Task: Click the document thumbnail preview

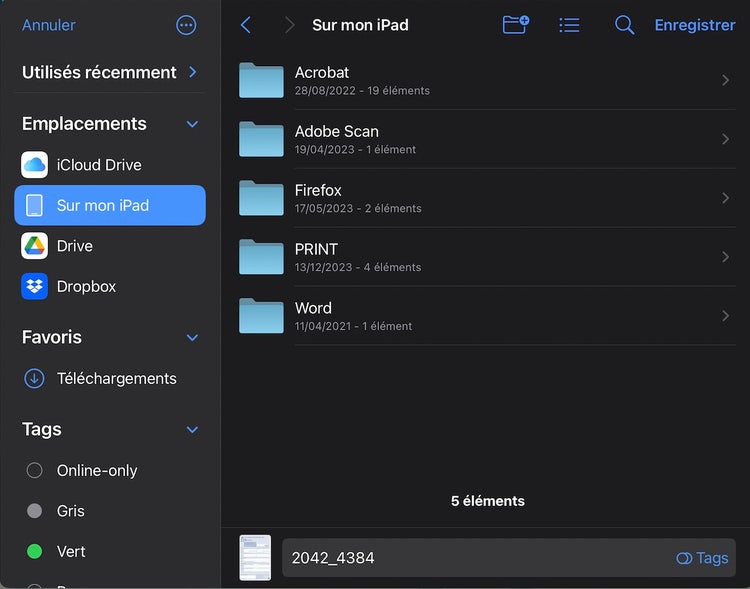Action: [255, 557]
